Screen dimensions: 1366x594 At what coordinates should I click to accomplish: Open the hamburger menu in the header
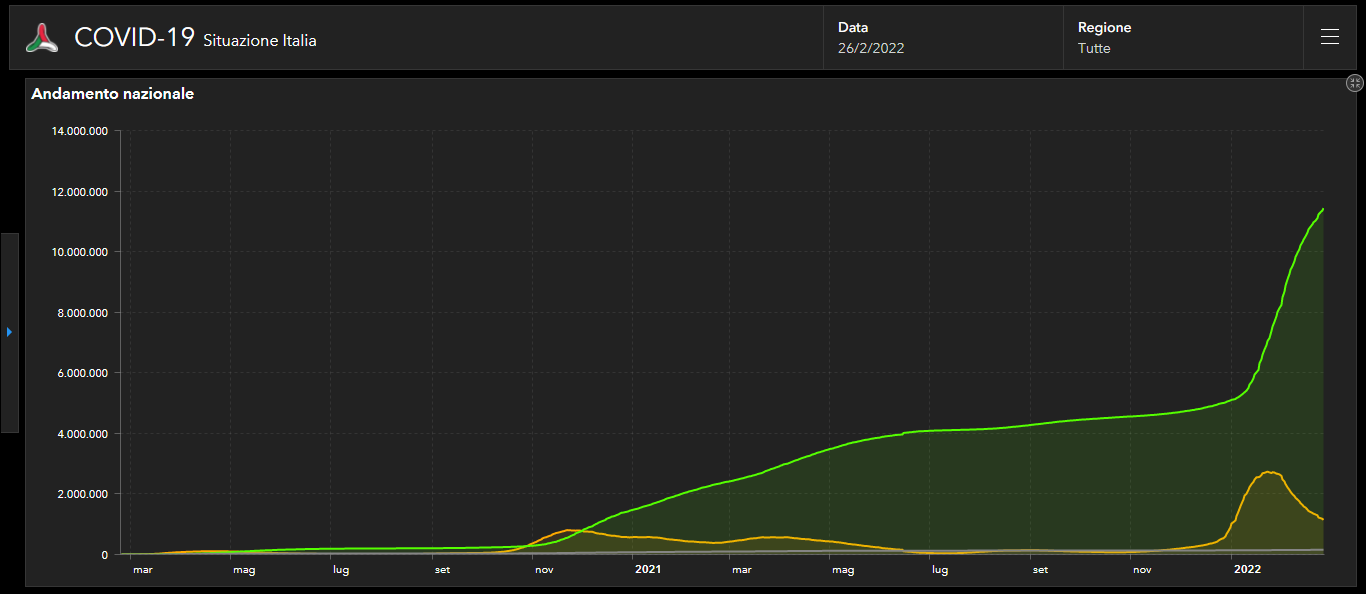(1329, 38)
